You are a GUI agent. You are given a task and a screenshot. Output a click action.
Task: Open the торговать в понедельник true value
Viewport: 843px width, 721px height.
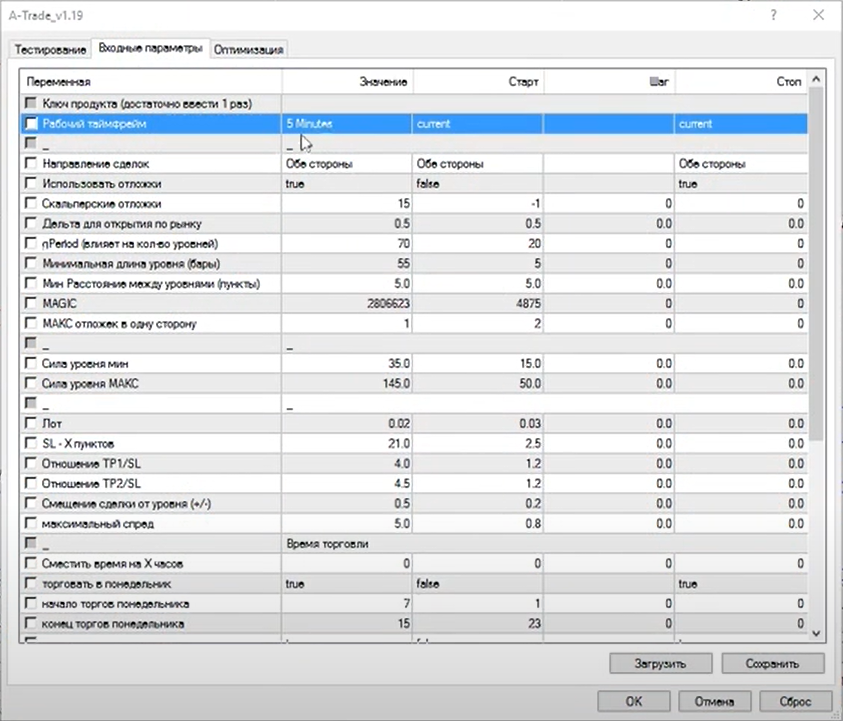pos(346,584)
